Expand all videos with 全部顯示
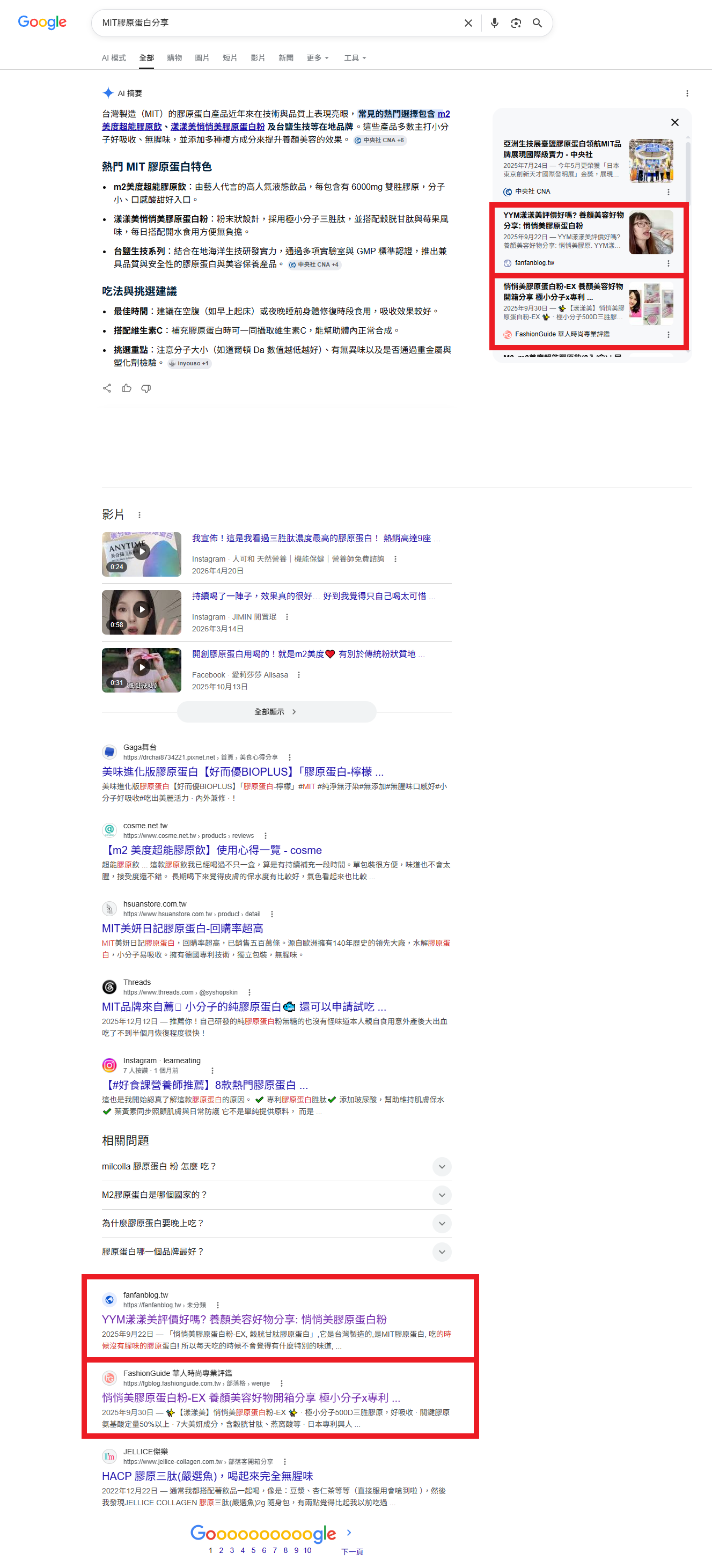Viewport: 712px width, 1568px height. coord(276,711)
